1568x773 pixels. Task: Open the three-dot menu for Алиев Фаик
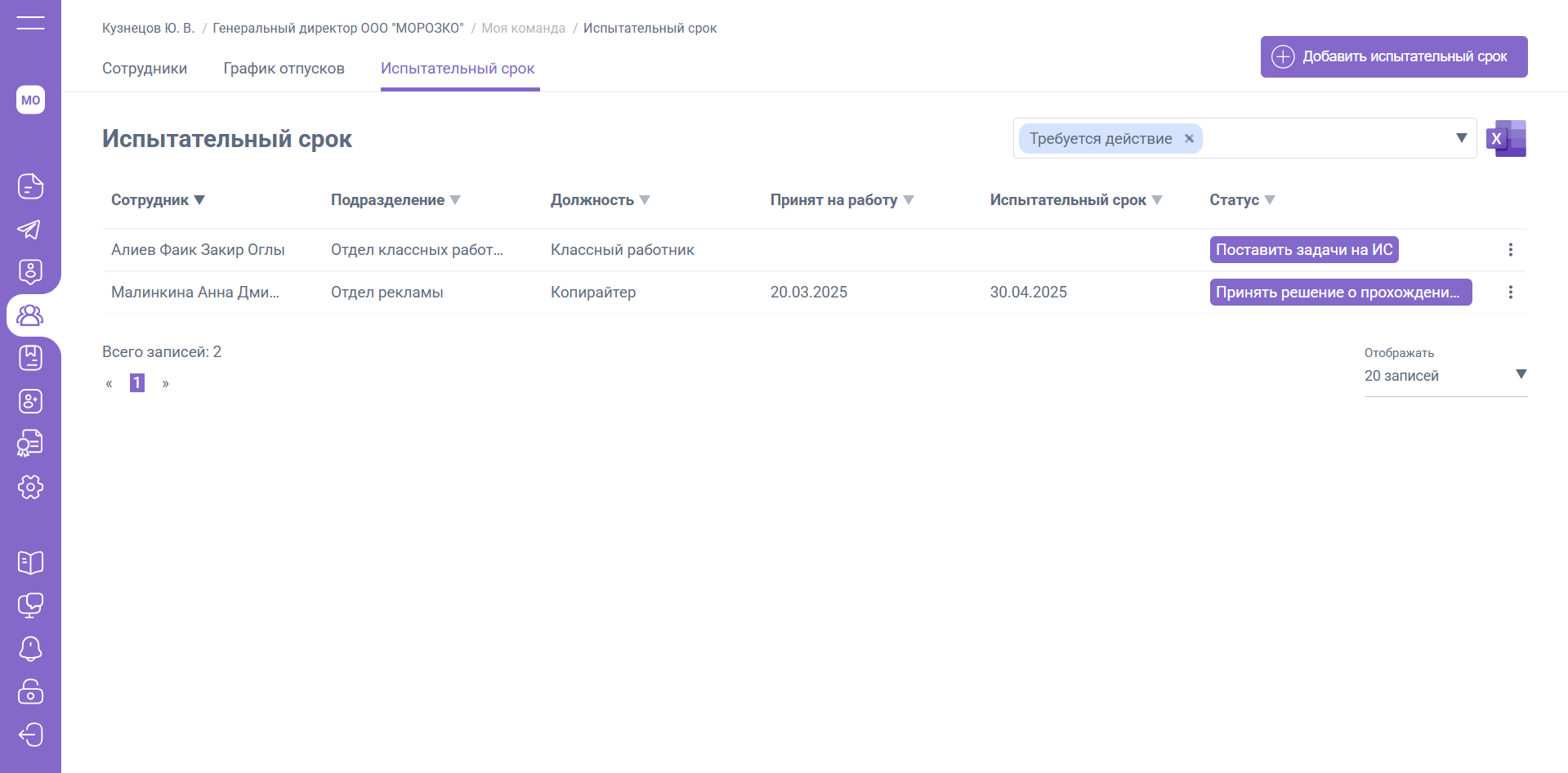(1510, 250)
